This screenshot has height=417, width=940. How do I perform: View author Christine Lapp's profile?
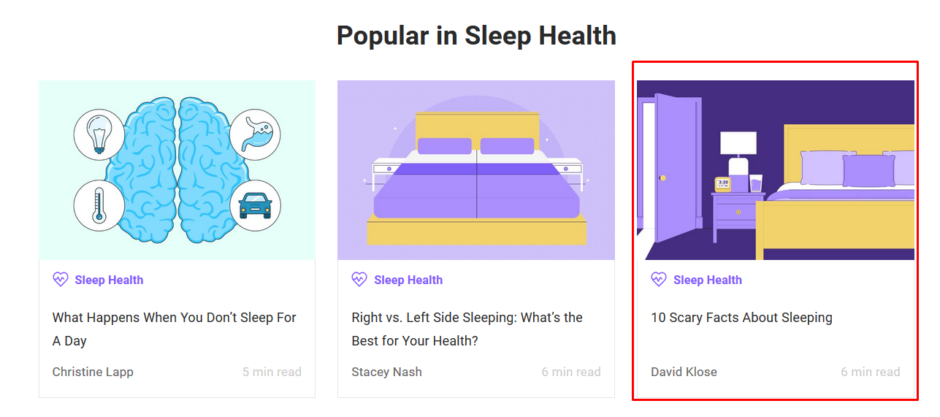click(x=93, y=372)
